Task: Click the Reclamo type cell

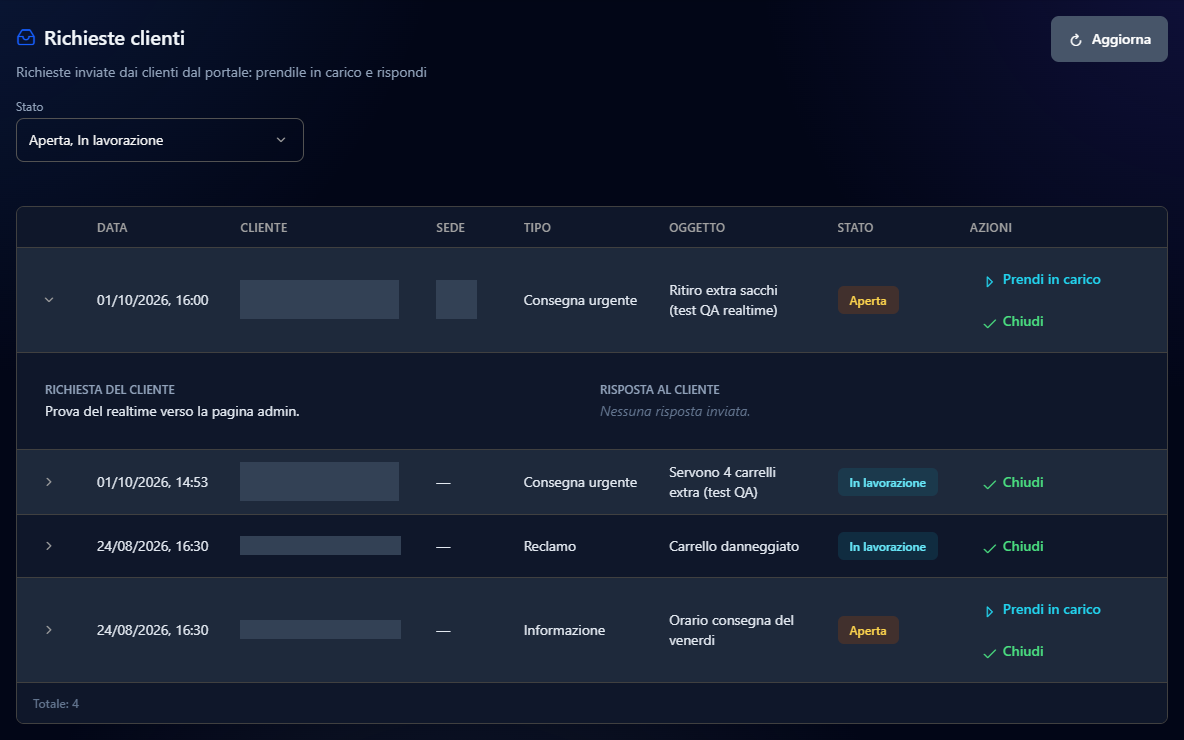Action: [x=550, y=547]
